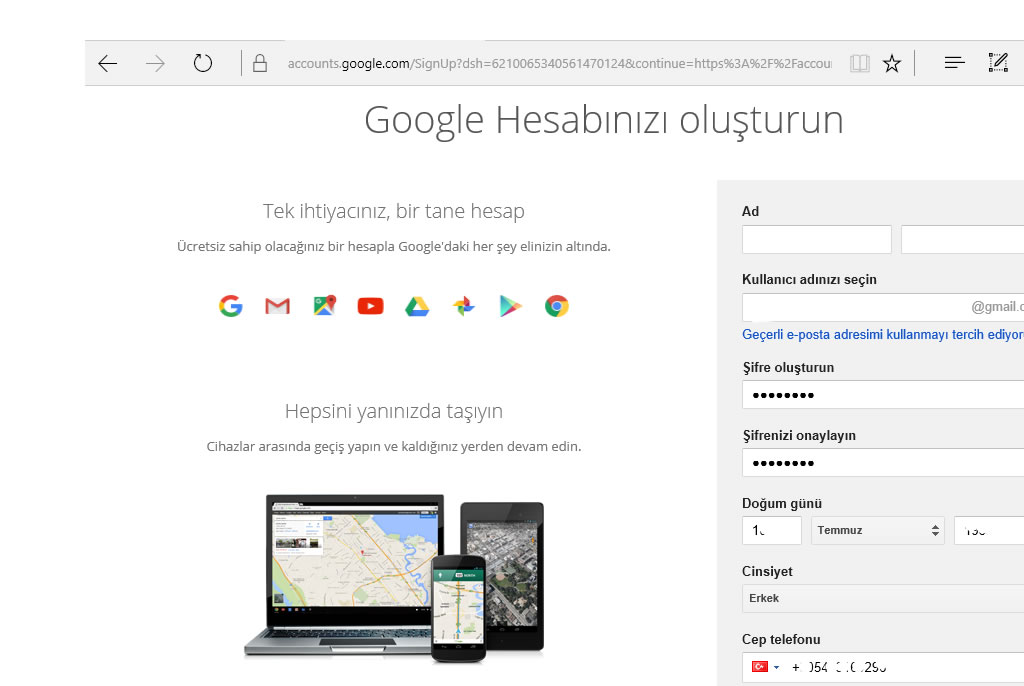The width and height of the screenshot is (1024, 686).
Task: Click the 'Google Hesabınızı oluşturun' heading
Action: coord(603,121)
